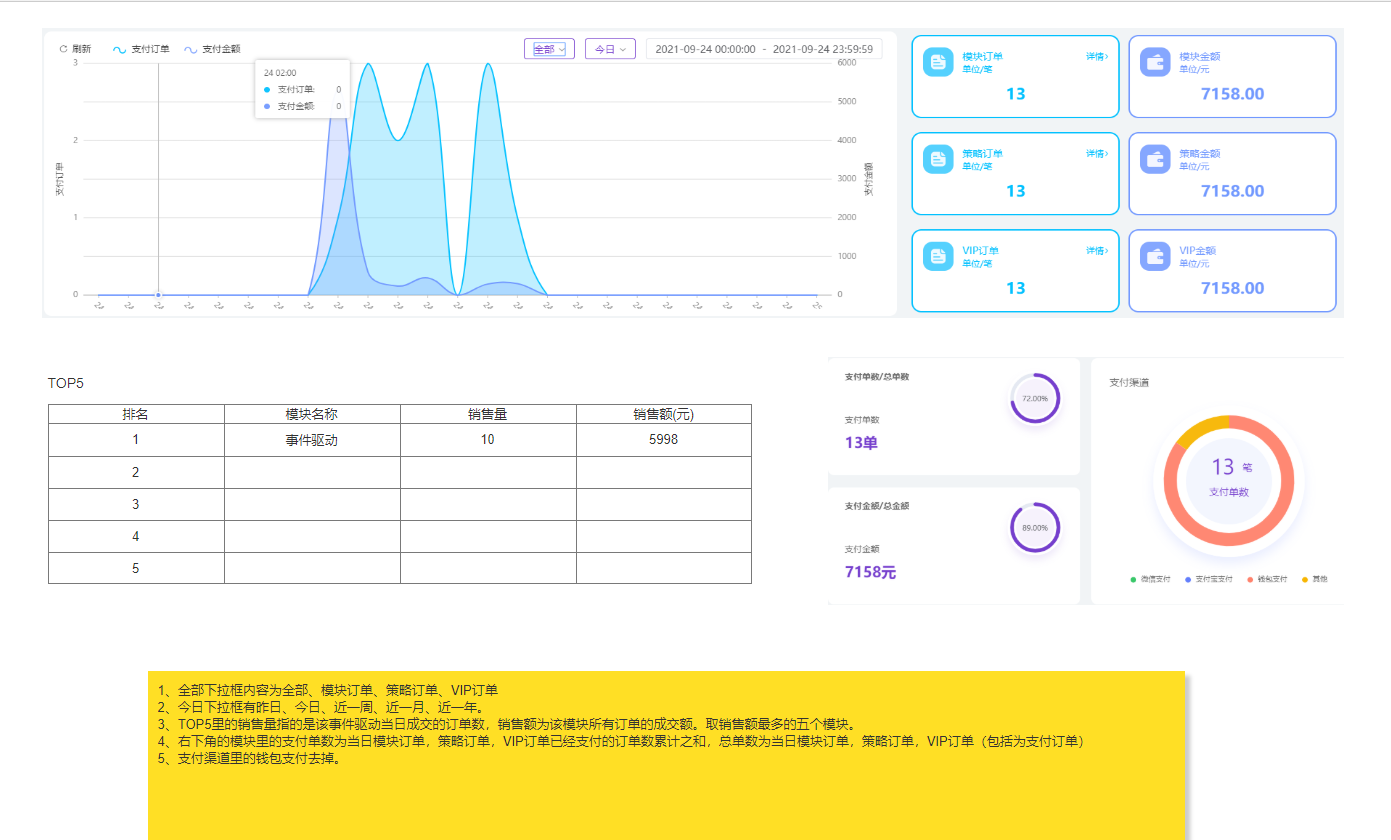Click the 策略金额 wallet icon
Screen dimensions: 1391x840
1155,159
